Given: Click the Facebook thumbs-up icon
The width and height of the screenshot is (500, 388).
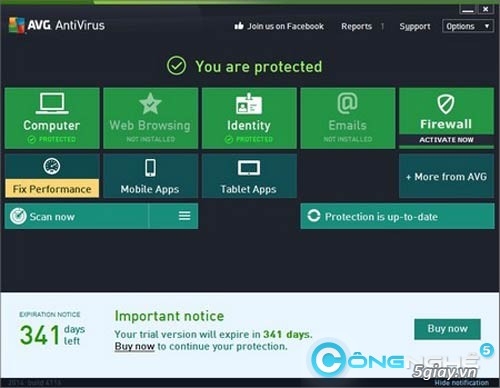Looking at the screenshot, I should pyautogui.click(x=239, y=26).
